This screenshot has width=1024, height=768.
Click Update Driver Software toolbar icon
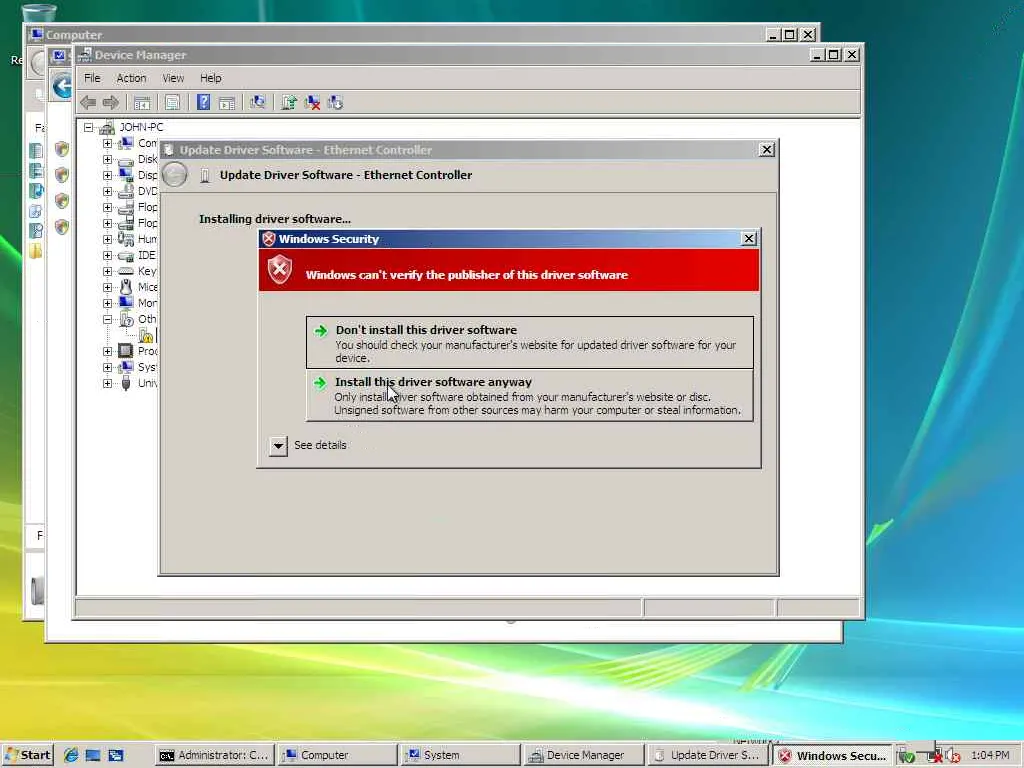point(289,103)
